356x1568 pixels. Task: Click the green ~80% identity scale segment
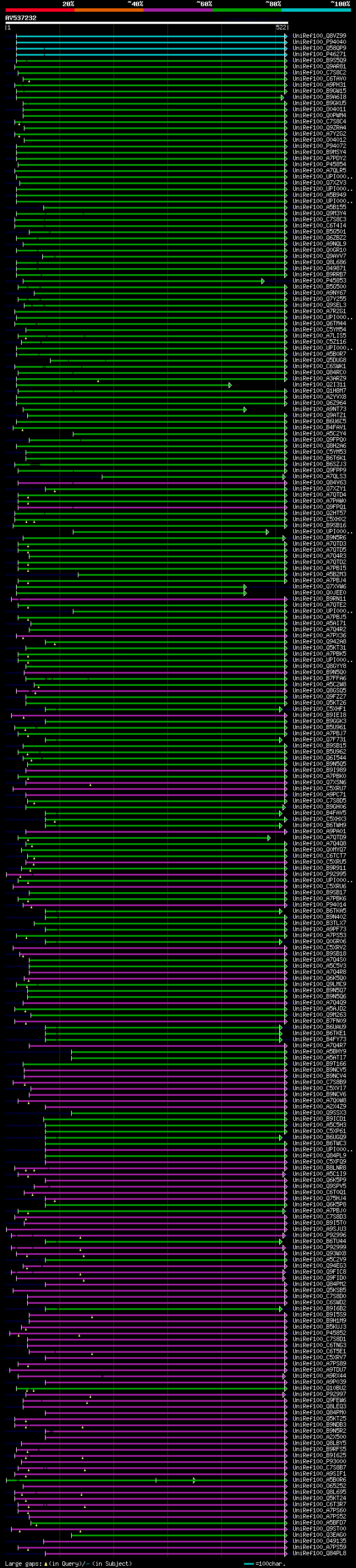pos(247,10)
